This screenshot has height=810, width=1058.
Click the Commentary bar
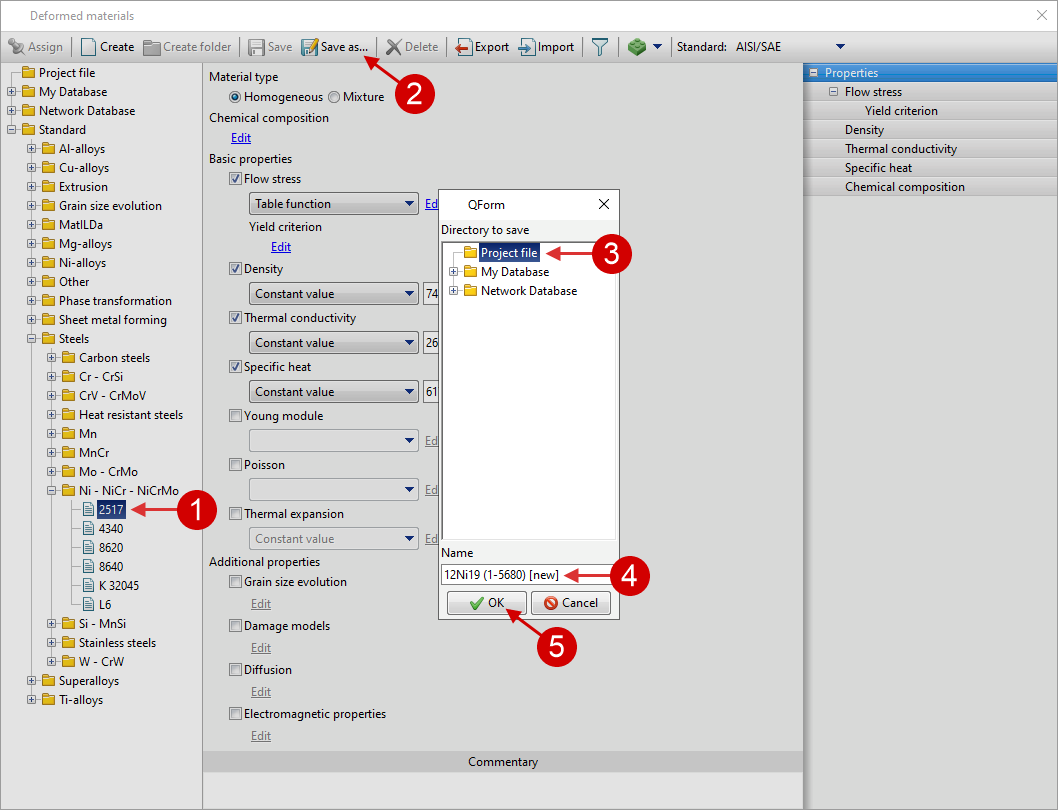502,762
